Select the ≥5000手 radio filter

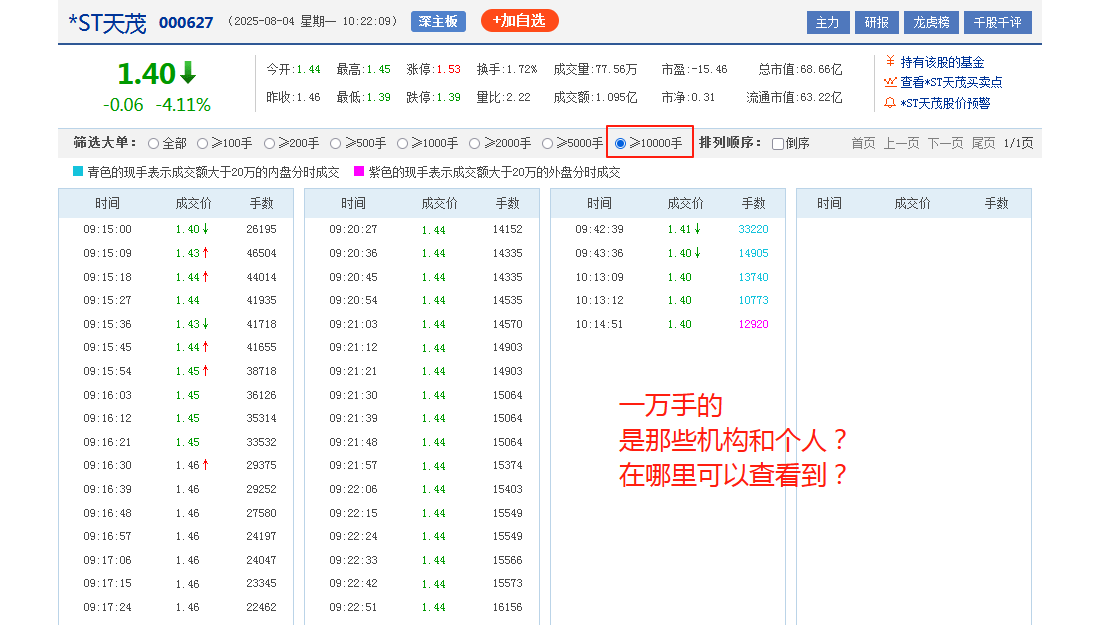pyautogui.click(x=547, y=144)
